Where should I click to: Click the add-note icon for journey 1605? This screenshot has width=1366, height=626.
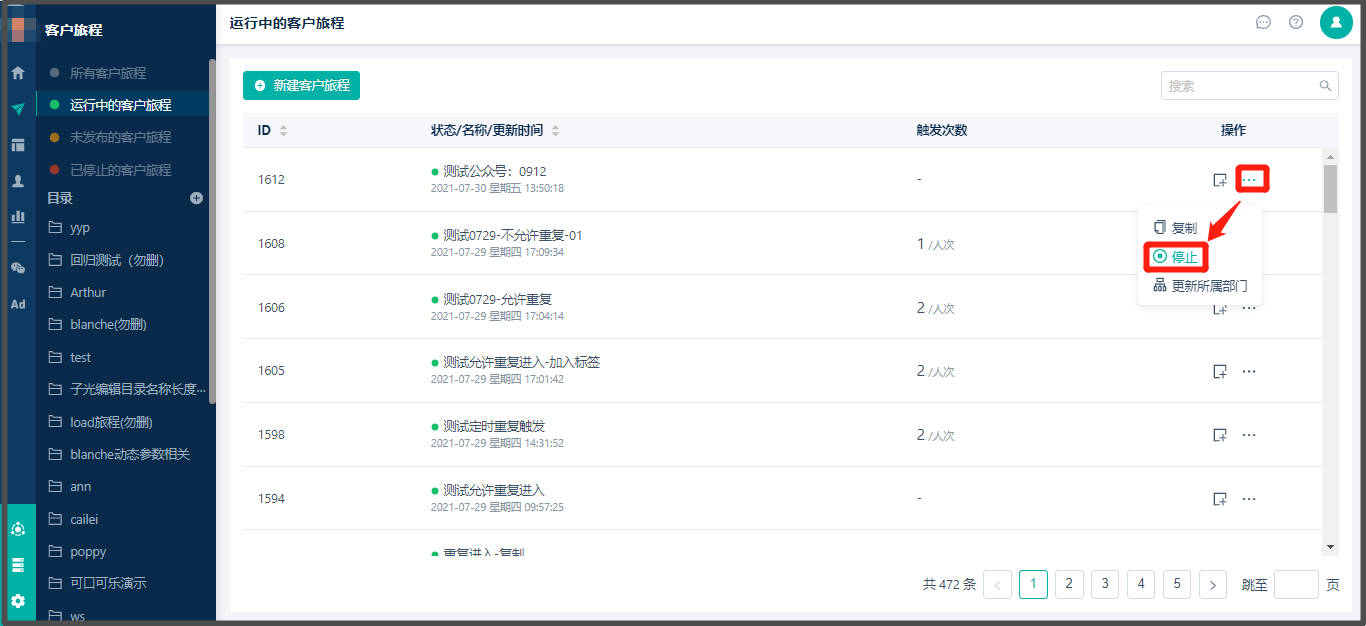1219,371
